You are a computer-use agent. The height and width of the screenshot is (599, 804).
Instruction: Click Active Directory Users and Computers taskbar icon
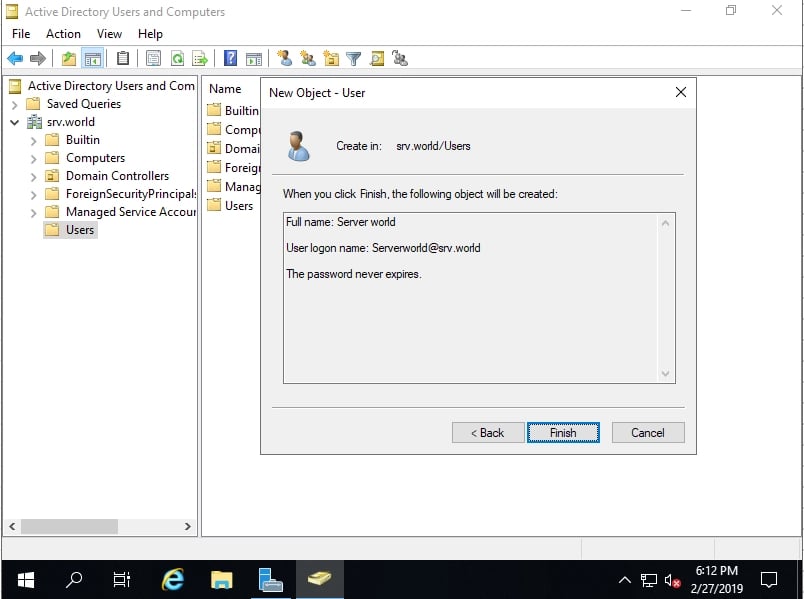319,580
